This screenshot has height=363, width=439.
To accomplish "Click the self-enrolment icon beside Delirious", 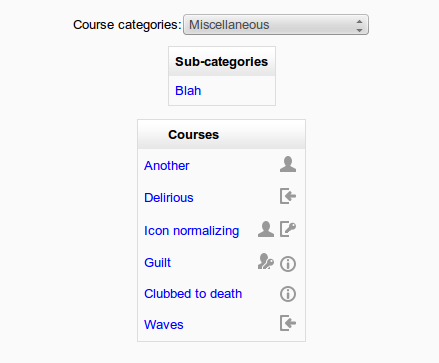I will [x=288, y=196].
